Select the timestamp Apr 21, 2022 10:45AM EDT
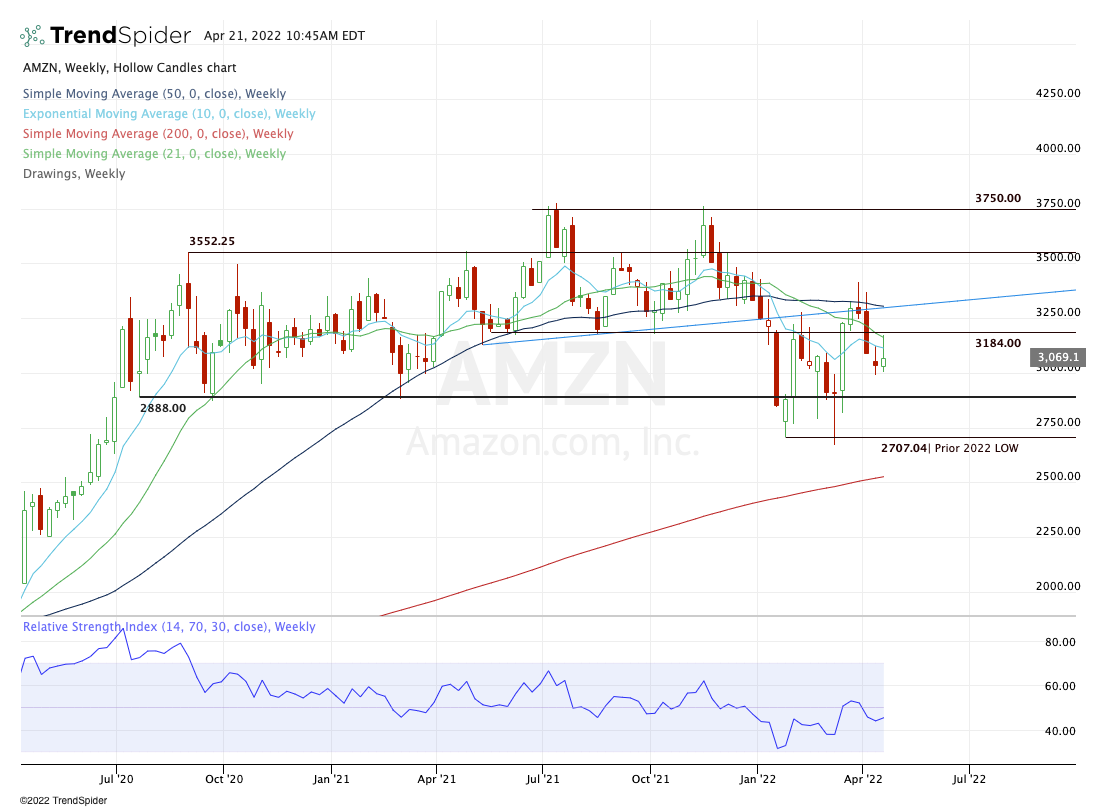Viewport: 1106px width, 810px height. 284,36
